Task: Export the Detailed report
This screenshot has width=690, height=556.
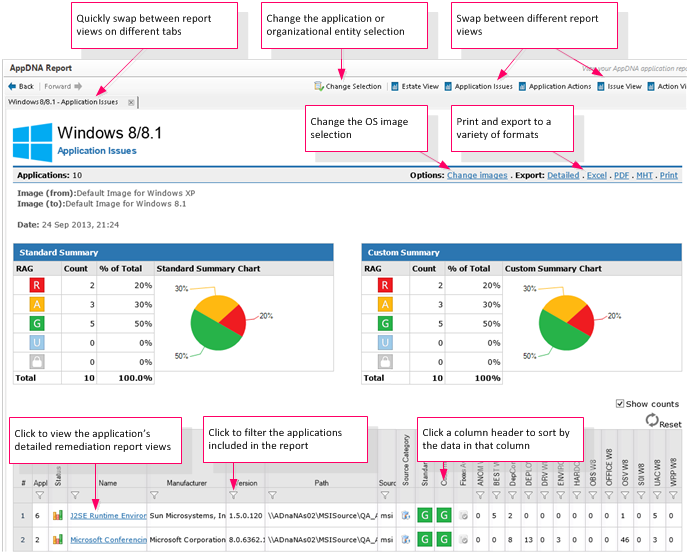Action: (x=563, y=175)
